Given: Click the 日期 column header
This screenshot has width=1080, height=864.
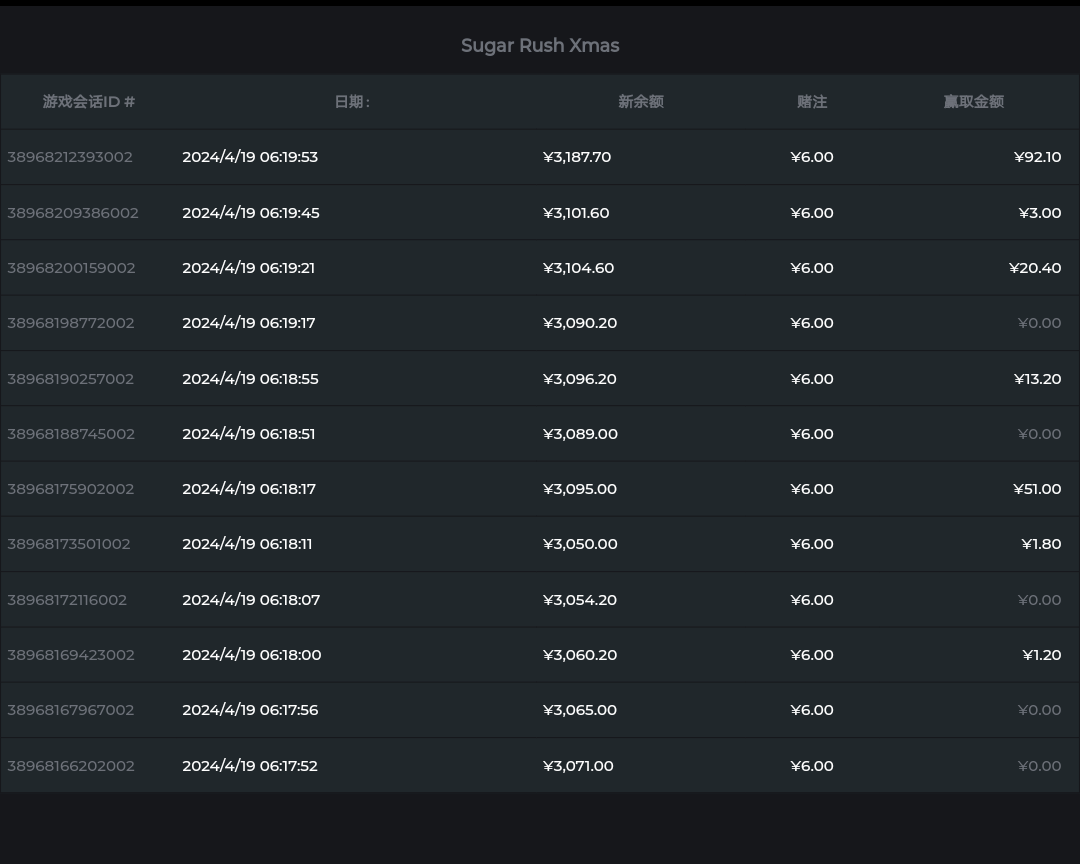Looking at the screenshot, I should tap(352, 102).
